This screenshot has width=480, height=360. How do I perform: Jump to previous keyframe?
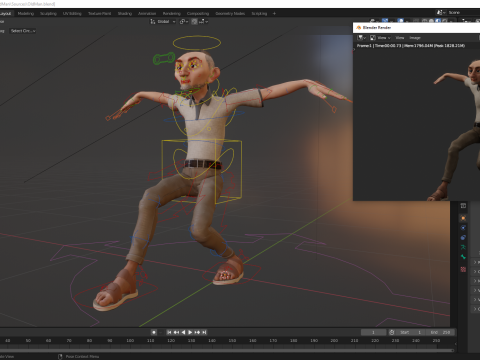point(176,332)
